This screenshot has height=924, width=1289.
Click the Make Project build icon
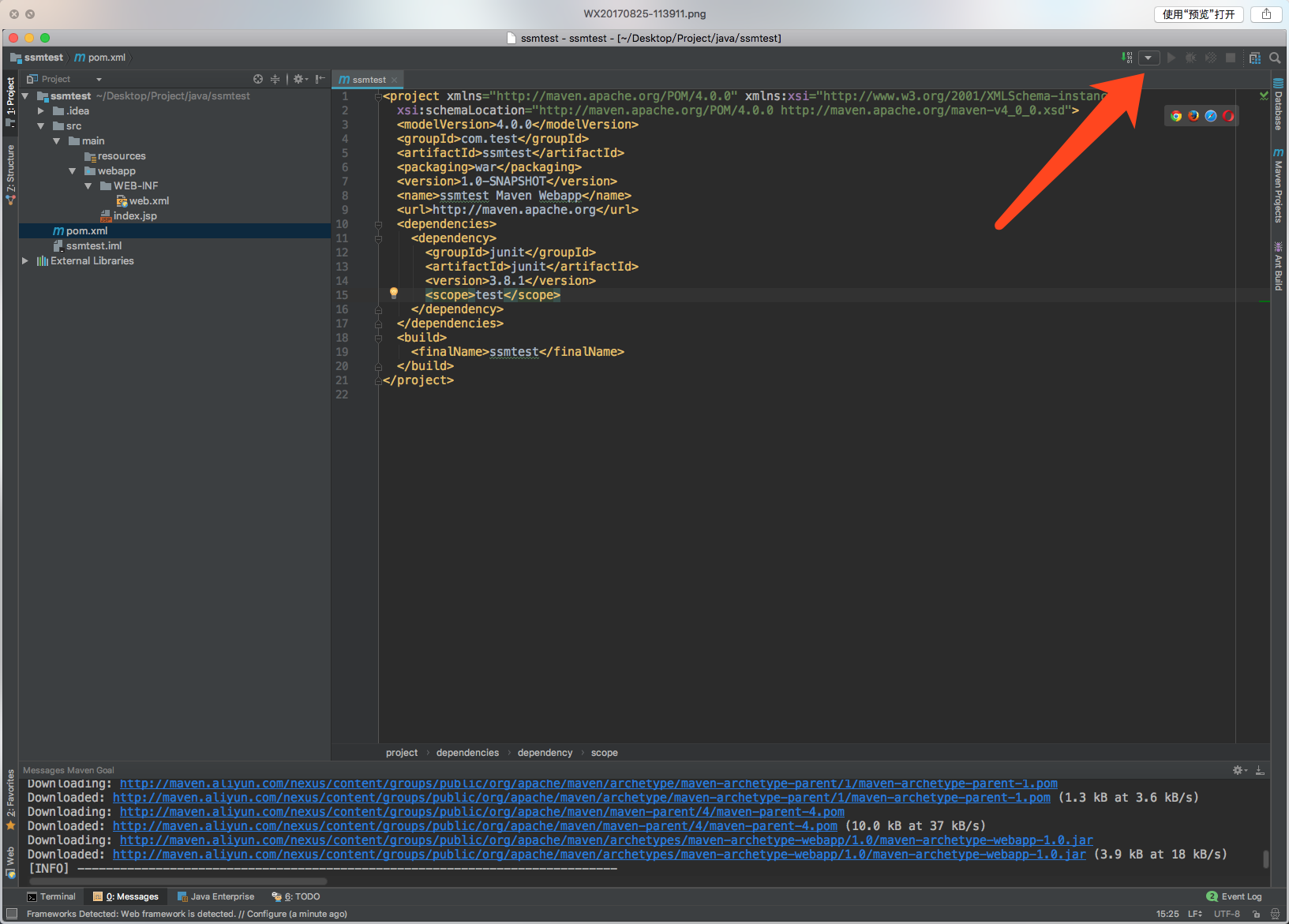pyautogui.click(x=1127, y=58)
